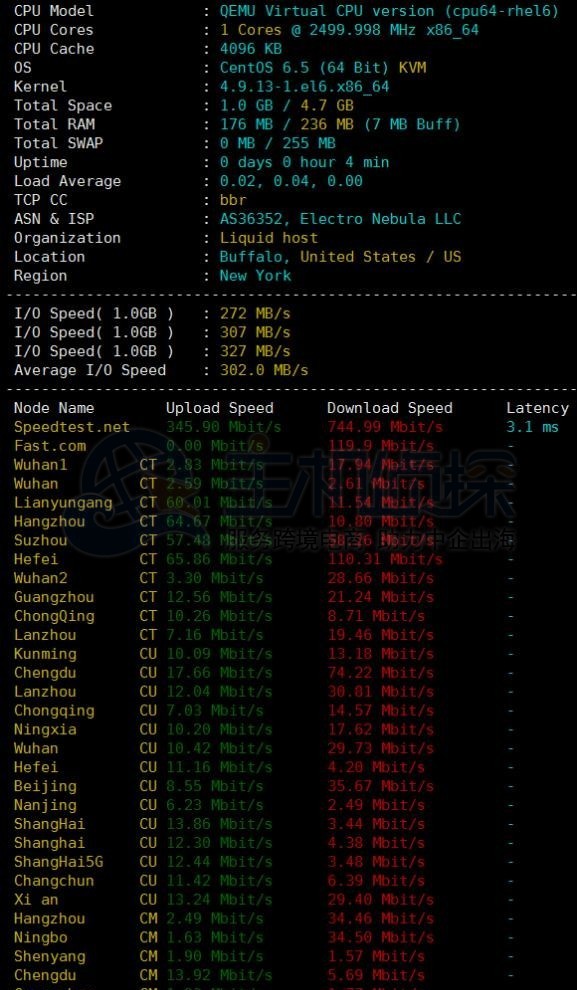
Task: Click the Buffalo, United States location
Action: tap(340, 257)
